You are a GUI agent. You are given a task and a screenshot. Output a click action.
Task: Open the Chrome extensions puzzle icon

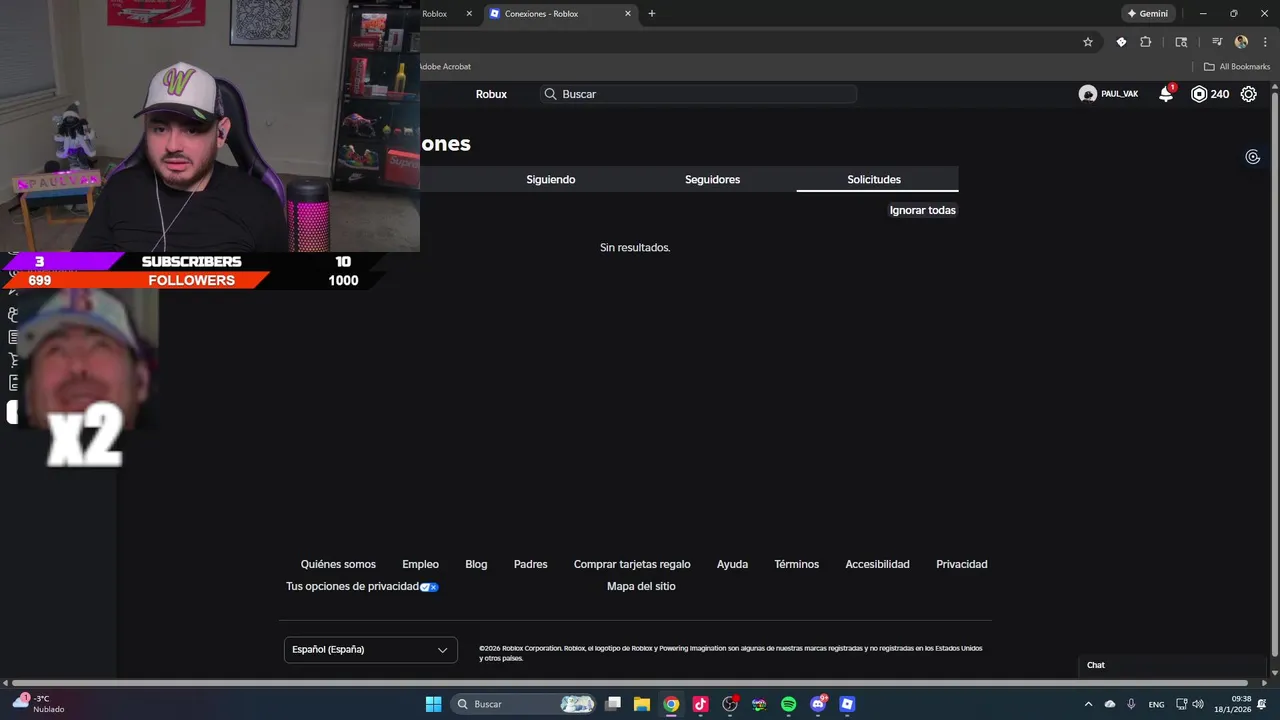pos(1146,42)
